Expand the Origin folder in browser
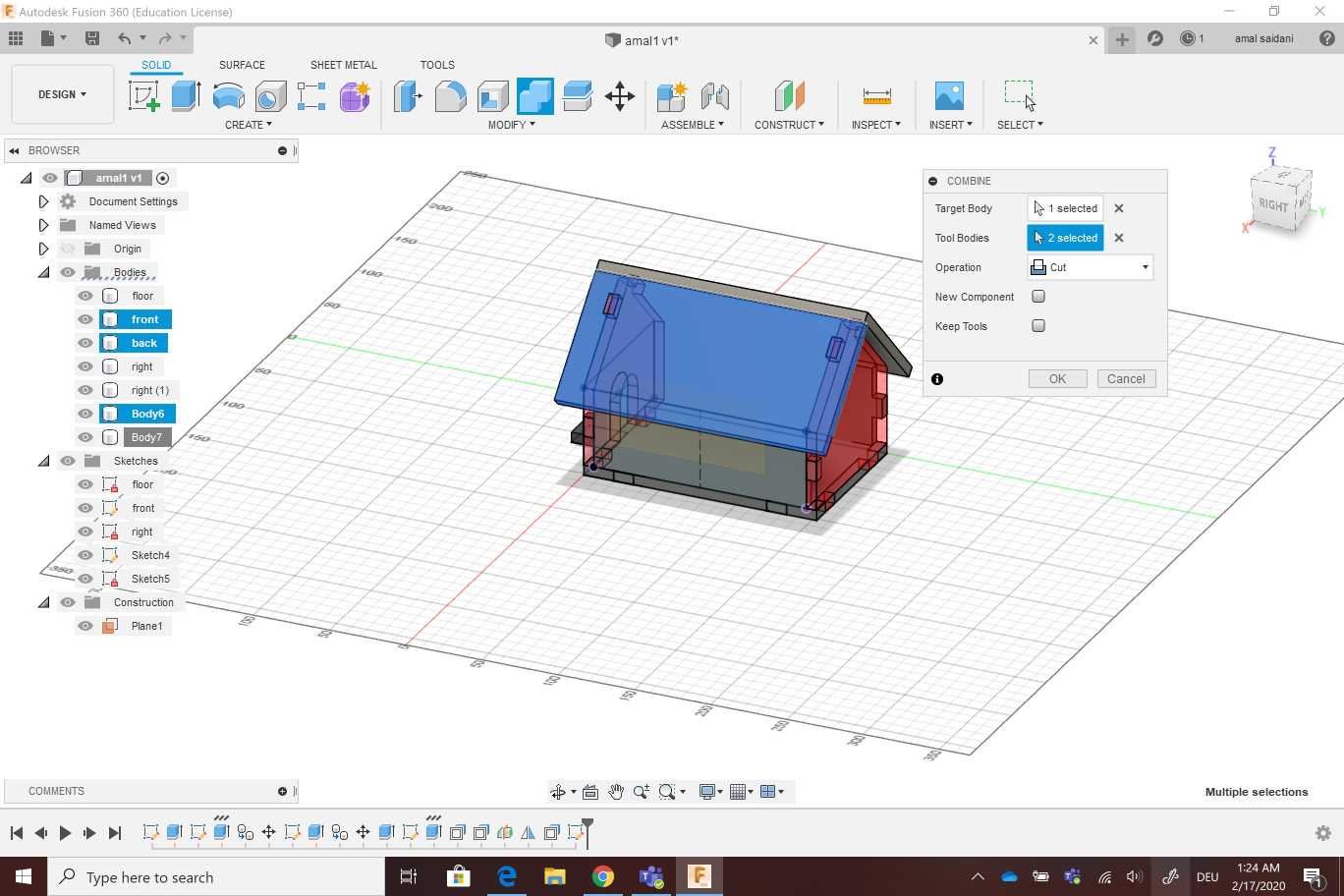This screenshot has width=1344, height=896. click(x=43, y=249)
